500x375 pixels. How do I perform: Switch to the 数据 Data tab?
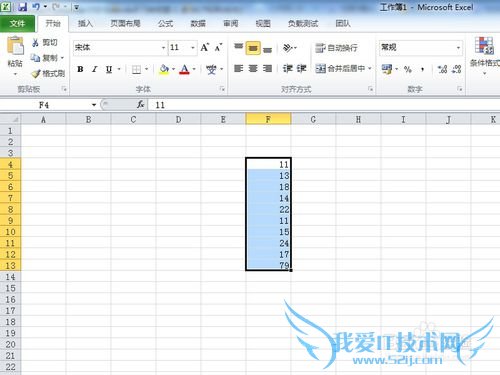[198, 23]
